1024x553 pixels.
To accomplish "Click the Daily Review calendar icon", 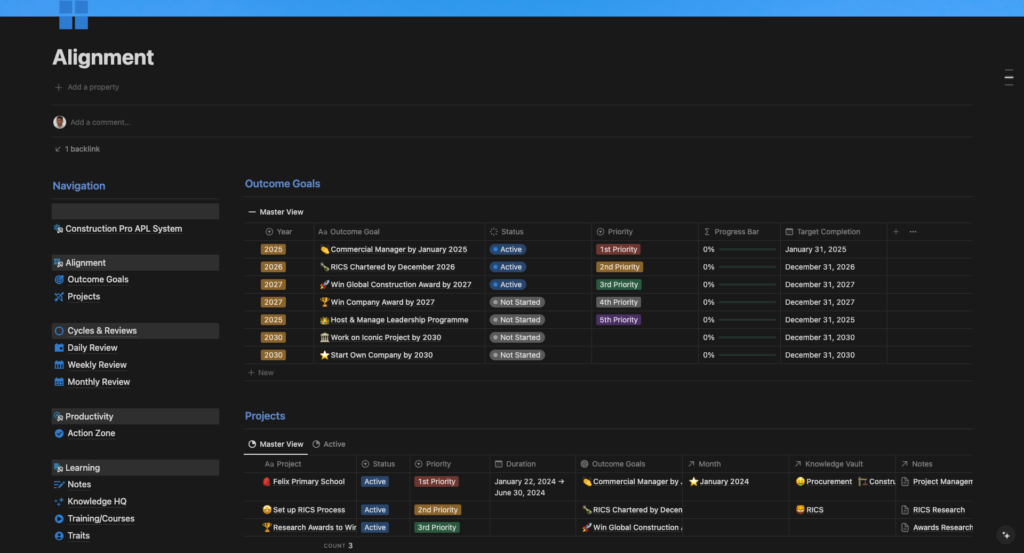I will pyautogui.click(x=59, y=348).
